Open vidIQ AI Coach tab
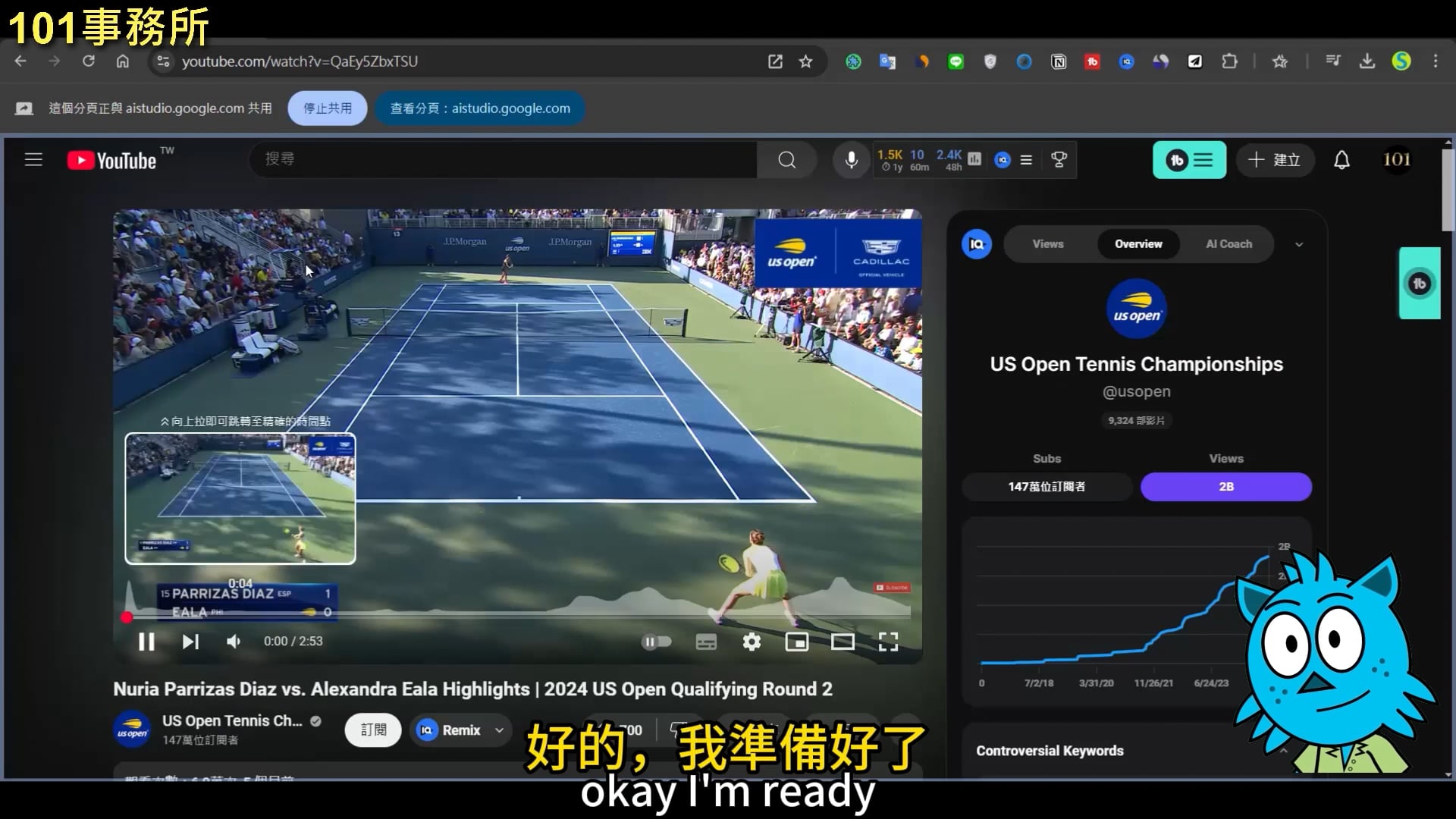This screenshot has height=819, width=1456. tap(1228, 244)
